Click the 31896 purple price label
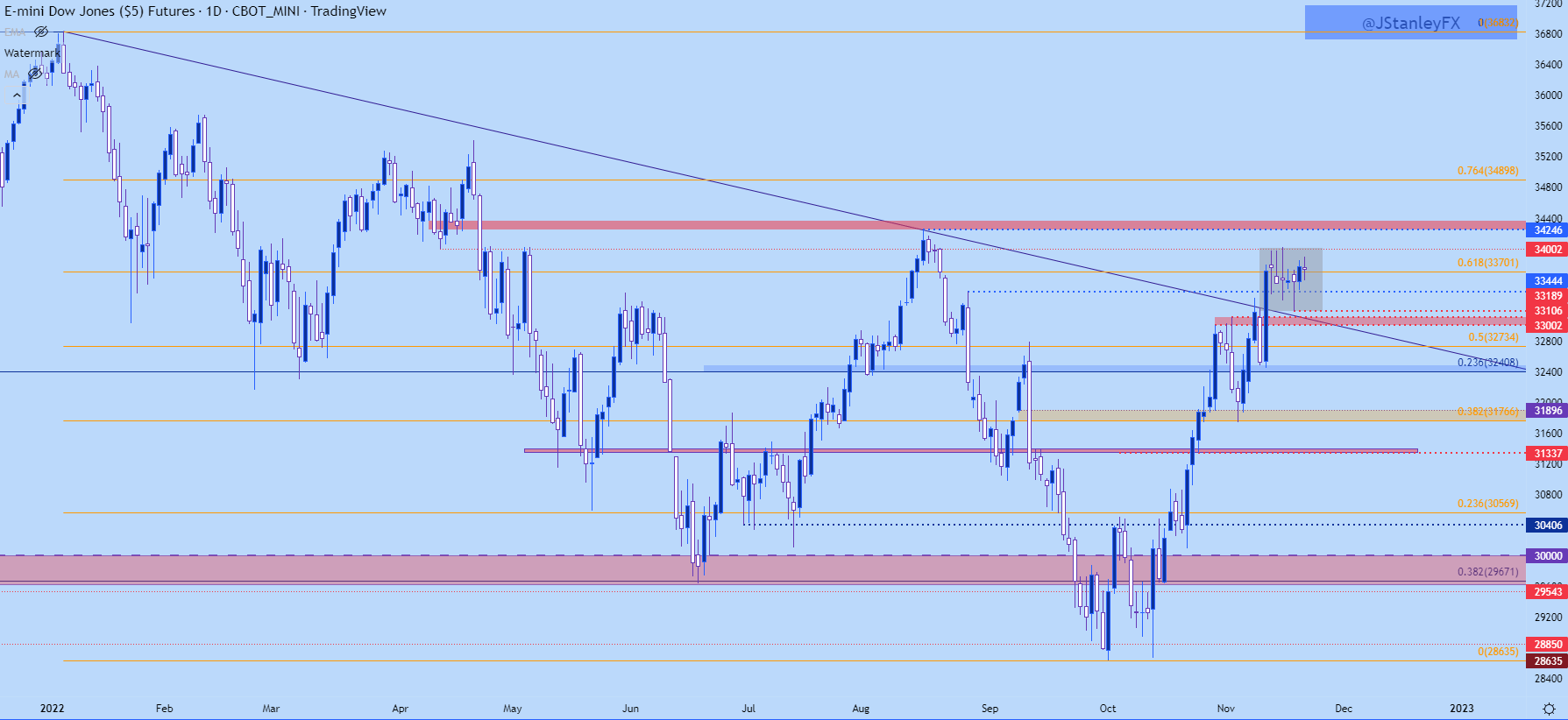 1547,411
